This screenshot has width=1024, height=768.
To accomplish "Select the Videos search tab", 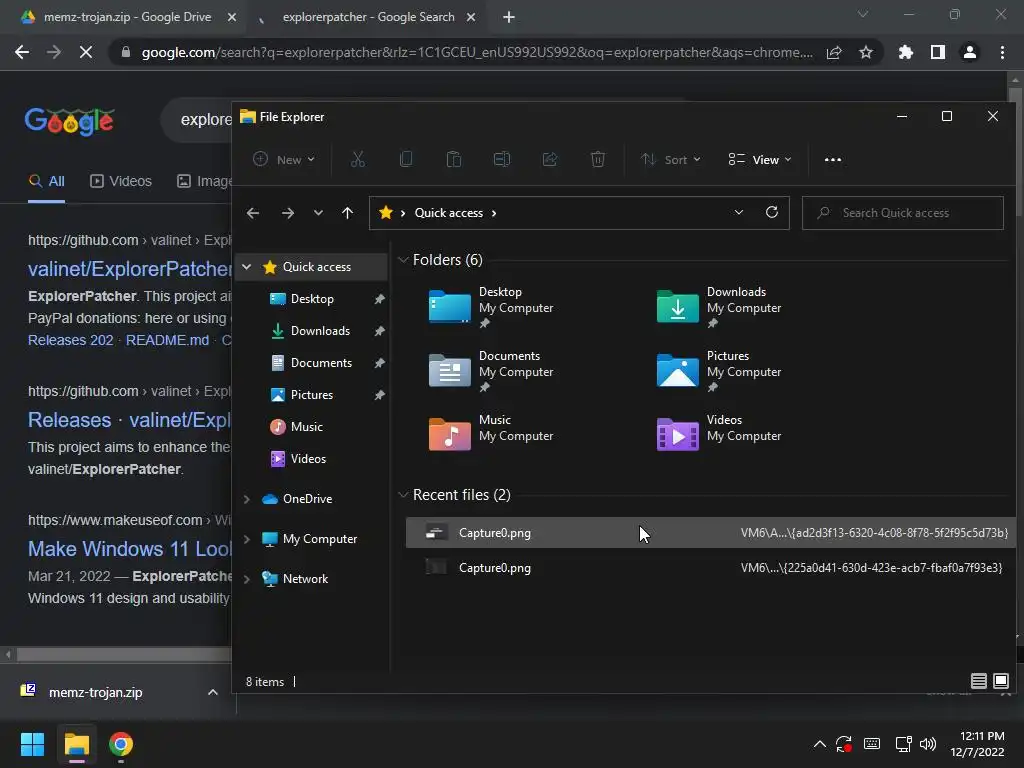I will [121, 181].
